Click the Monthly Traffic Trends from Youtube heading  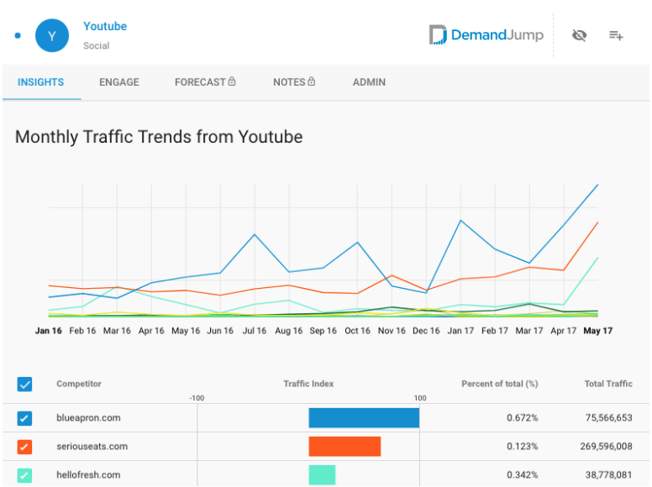tap(159, 137)
